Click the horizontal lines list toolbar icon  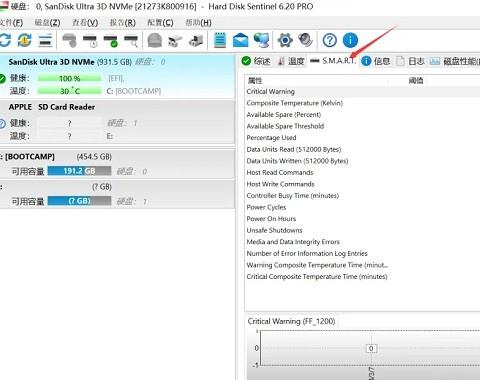(x=45, y=40)
